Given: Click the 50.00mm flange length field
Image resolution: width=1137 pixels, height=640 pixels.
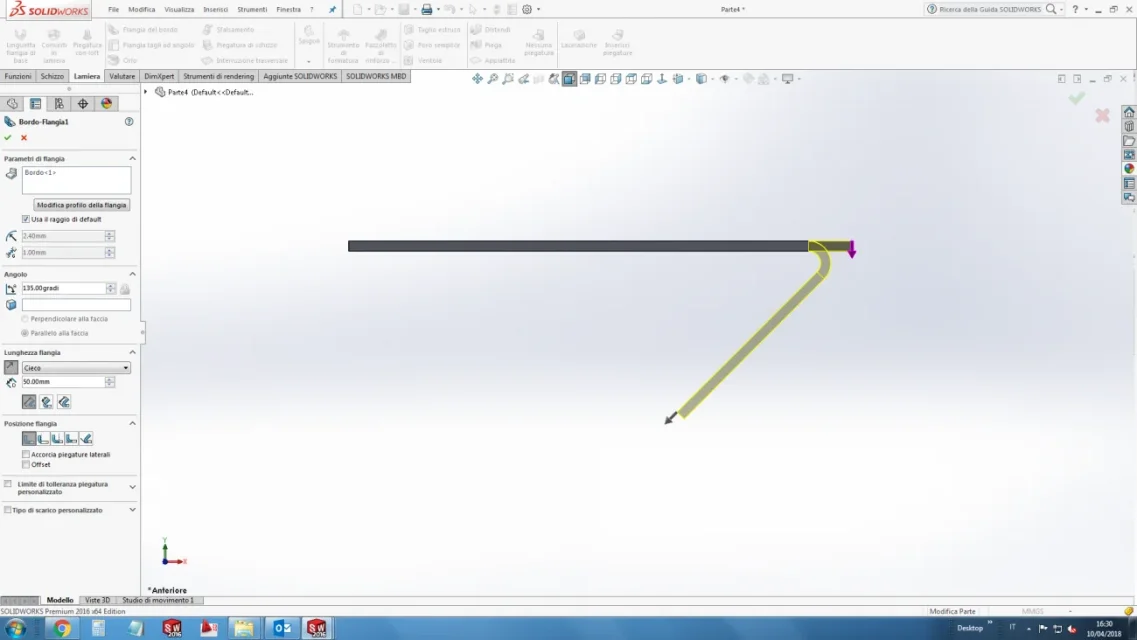Looking at the screenshot, I should click(x=63, y=382).
